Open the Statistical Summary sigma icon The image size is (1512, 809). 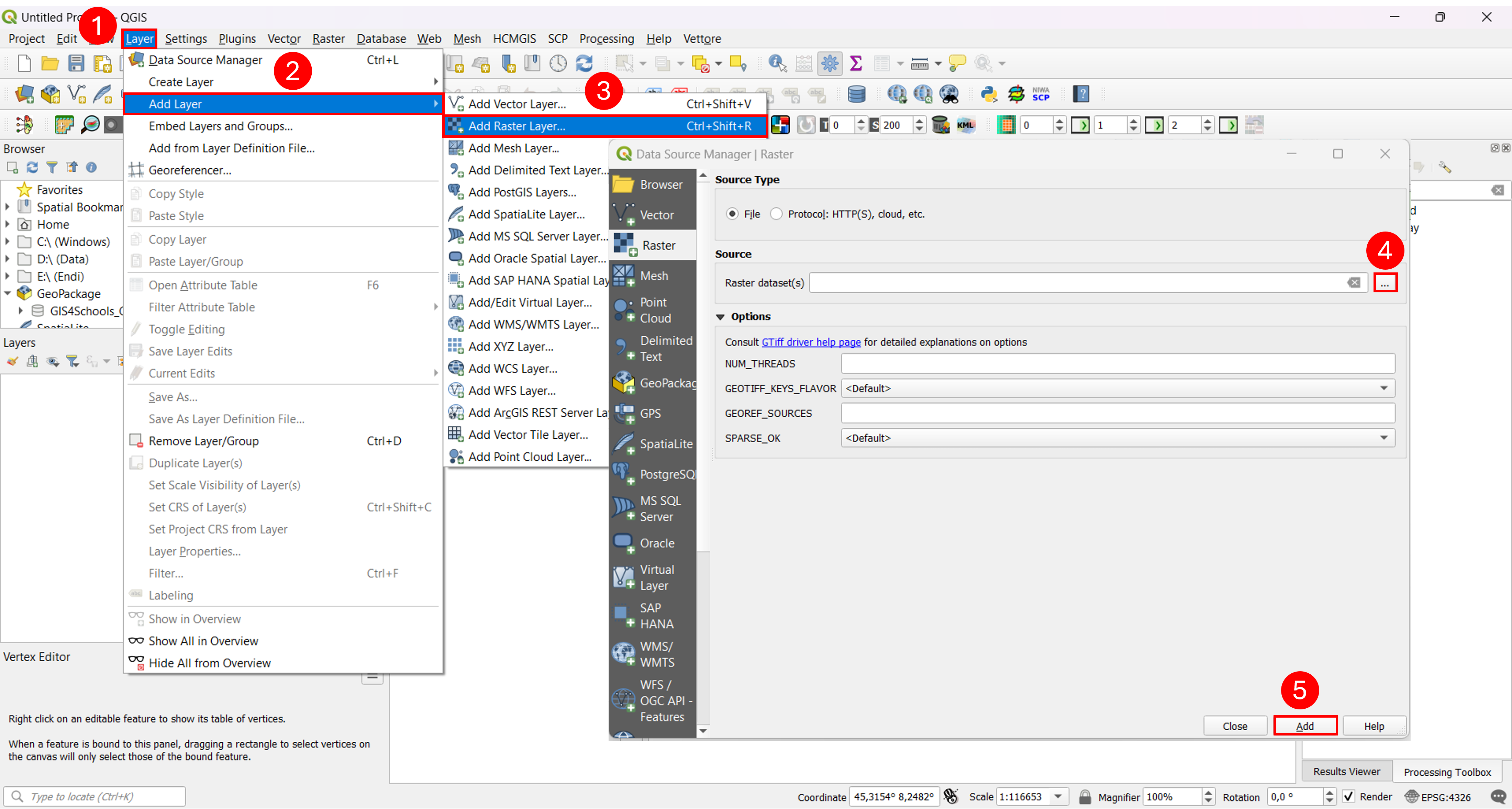pos(856,63)
